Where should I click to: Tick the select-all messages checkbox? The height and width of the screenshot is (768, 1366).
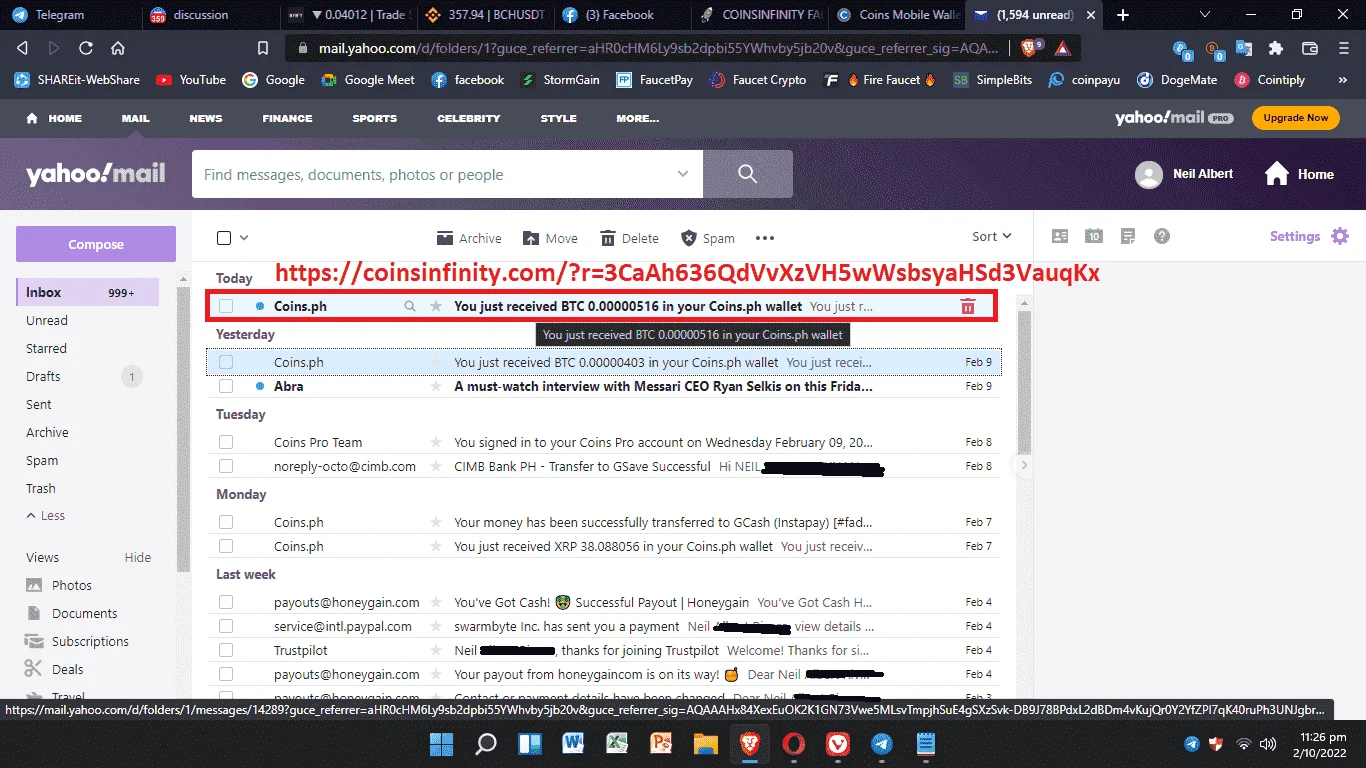pos(224,238)
